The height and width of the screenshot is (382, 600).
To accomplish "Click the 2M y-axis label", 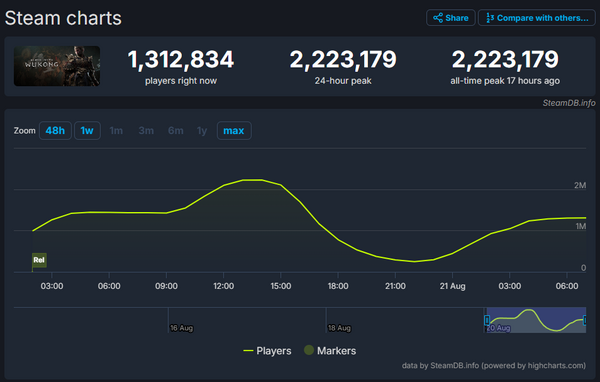I will (x=580, y=185).
